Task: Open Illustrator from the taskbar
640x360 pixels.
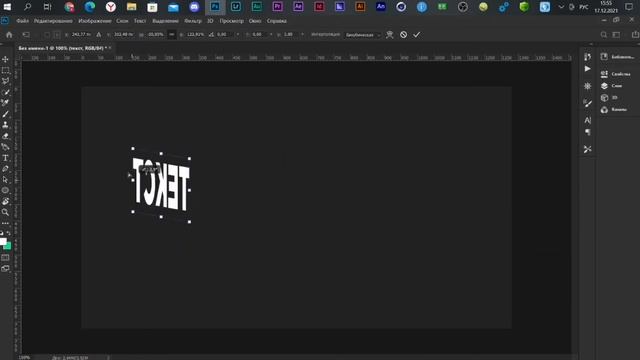Action: tap(360, 7)
